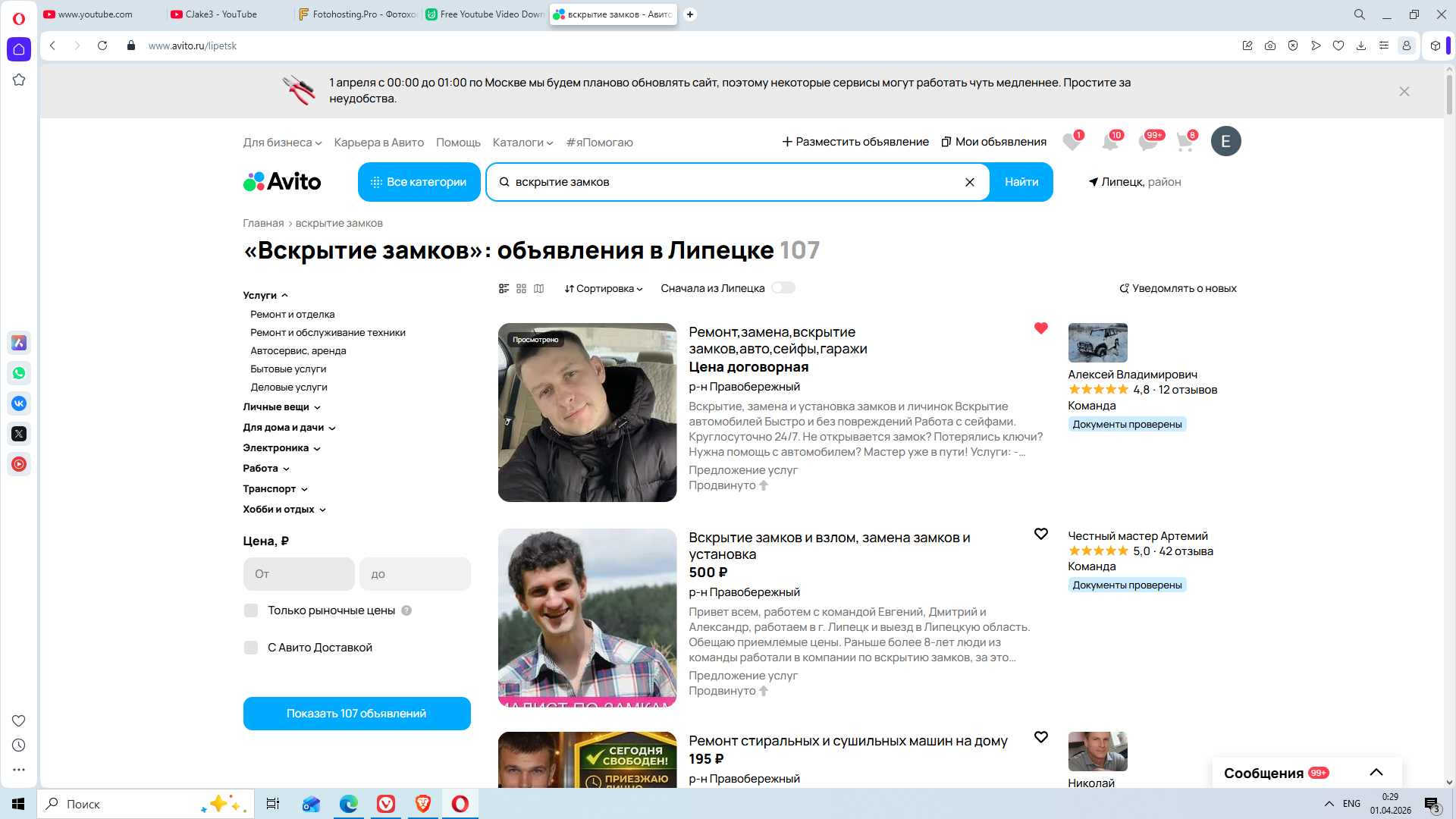
Task: Open notifications bell icon with badge 10
Action: (1110, 142)
